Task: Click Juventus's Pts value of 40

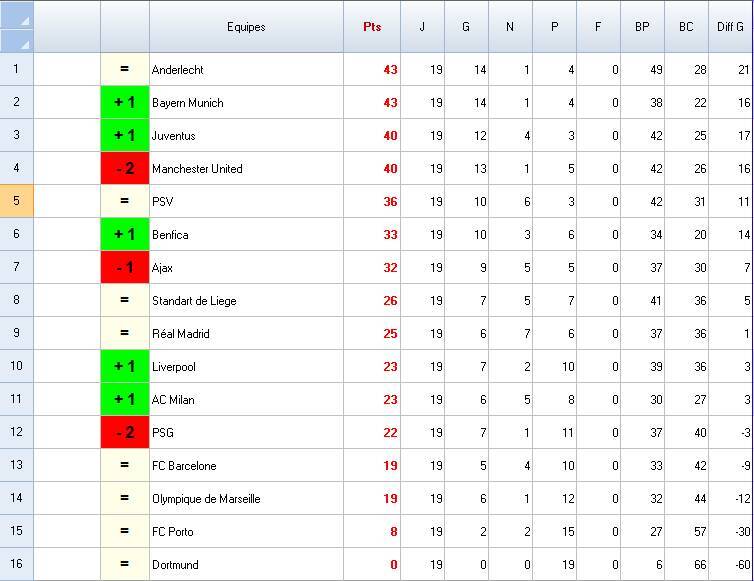Action: click(372, 135)
